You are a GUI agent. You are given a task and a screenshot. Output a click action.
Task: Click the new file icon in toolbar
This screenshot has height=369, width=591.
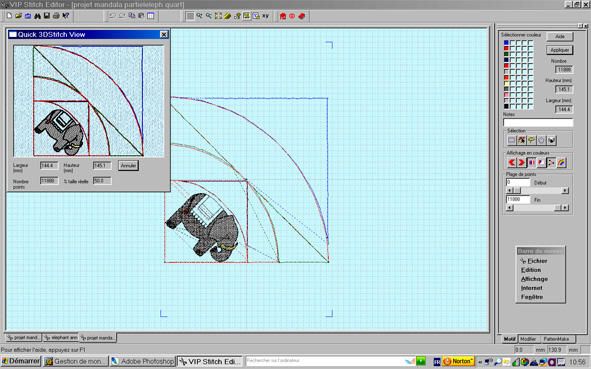point(9,16)
